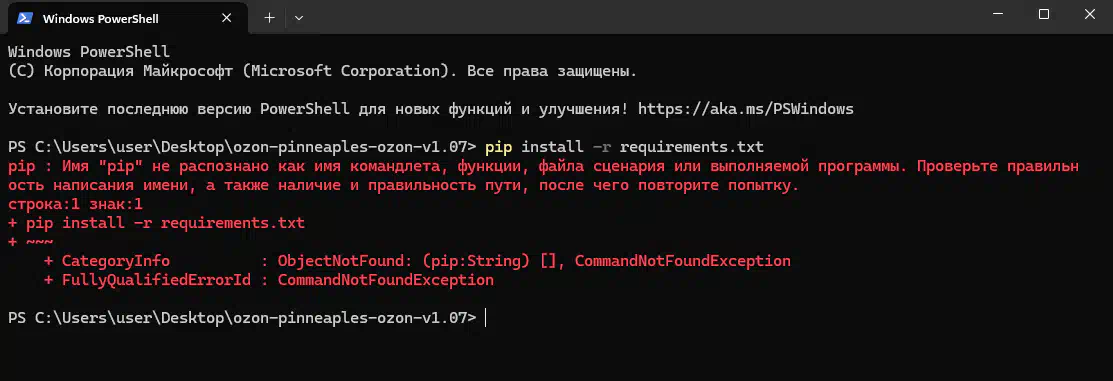Open the https://aka.ms/PSWindows link
The image size is (1113, 381).
tap(745, 109)
